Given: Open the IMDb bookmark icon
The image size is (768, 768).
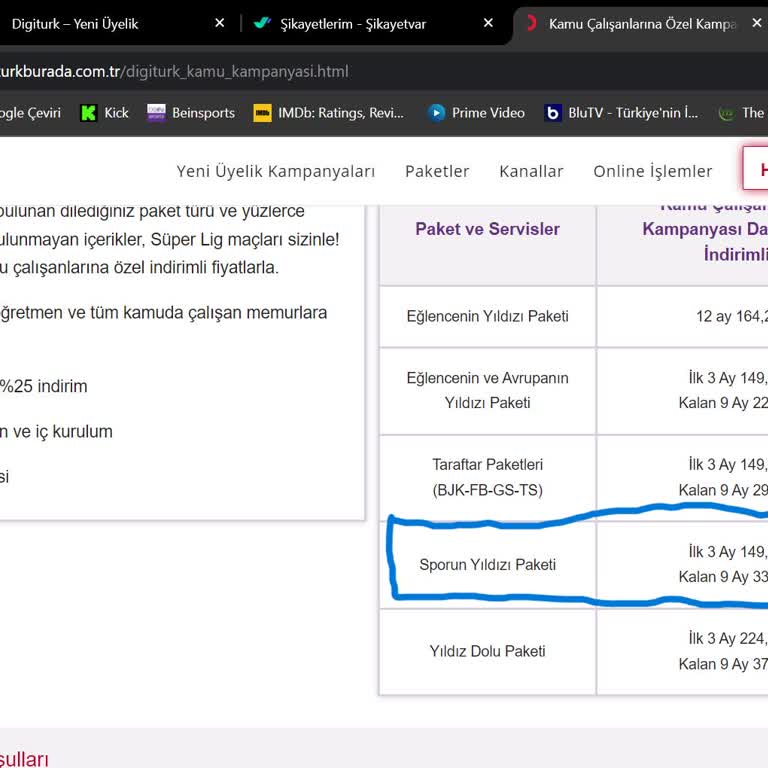Looking at the screenshot, I should [x=263, y=113].
